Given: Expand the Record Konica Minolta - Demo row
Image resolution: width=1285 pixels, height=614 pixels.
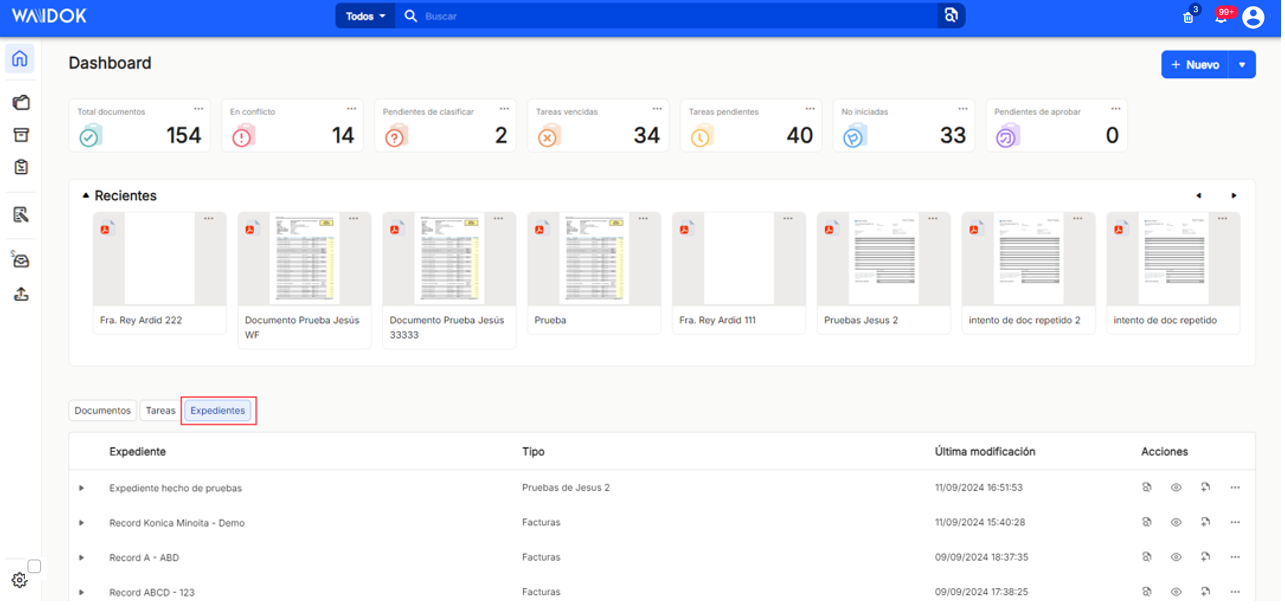Looking at the screenshot, I should (x=82, y=524).
